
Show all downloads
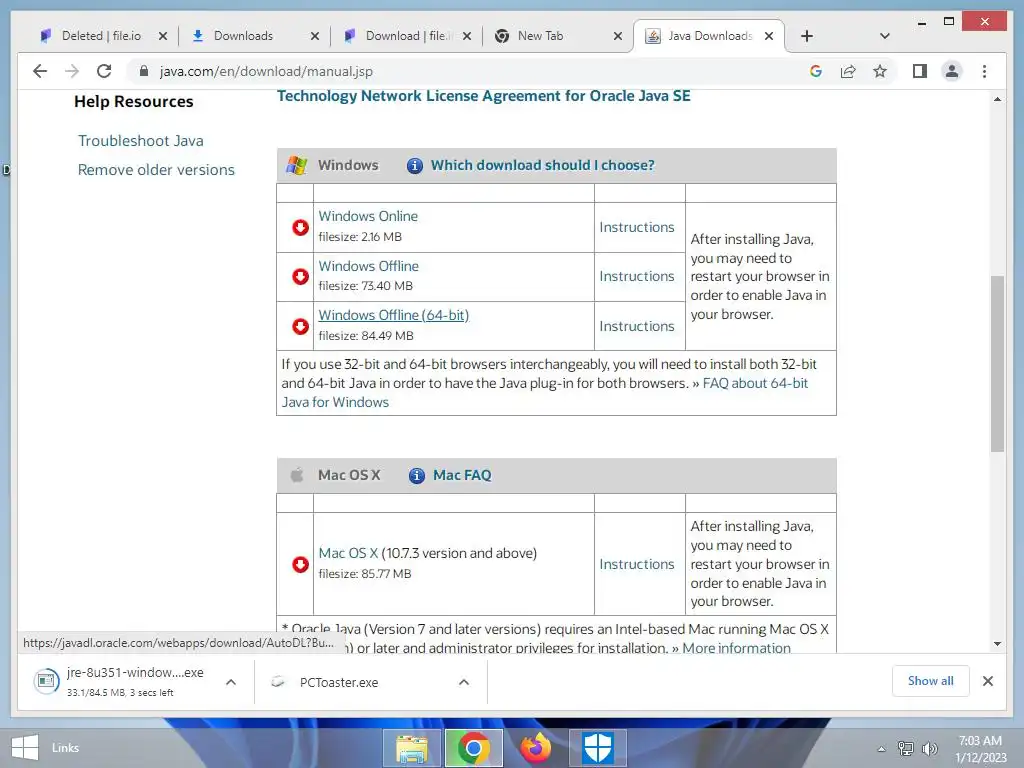pyautogui.click(x=930, y=680)
